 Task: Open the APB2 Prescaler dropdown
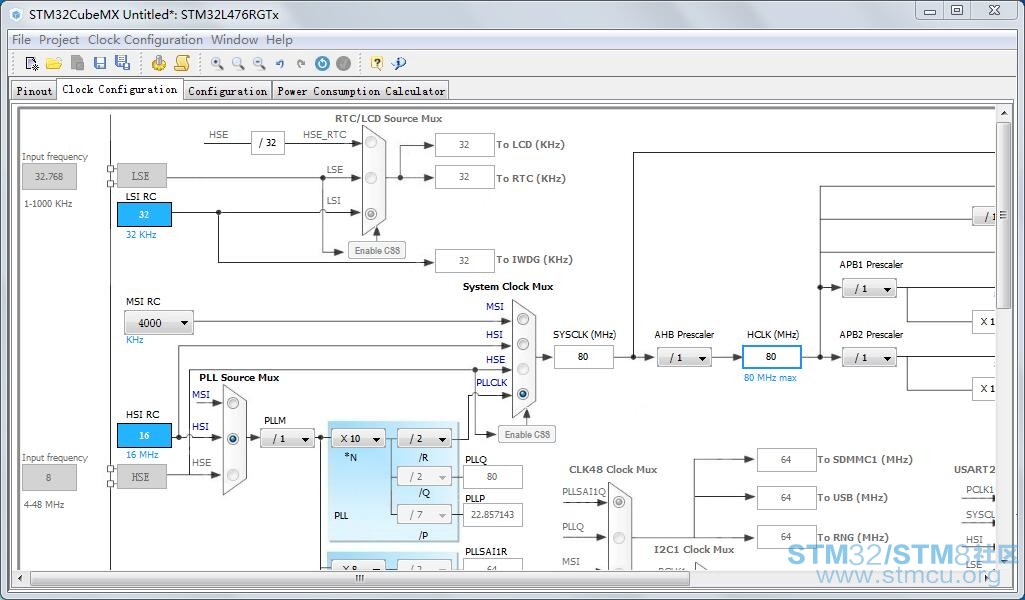point(869,358)
